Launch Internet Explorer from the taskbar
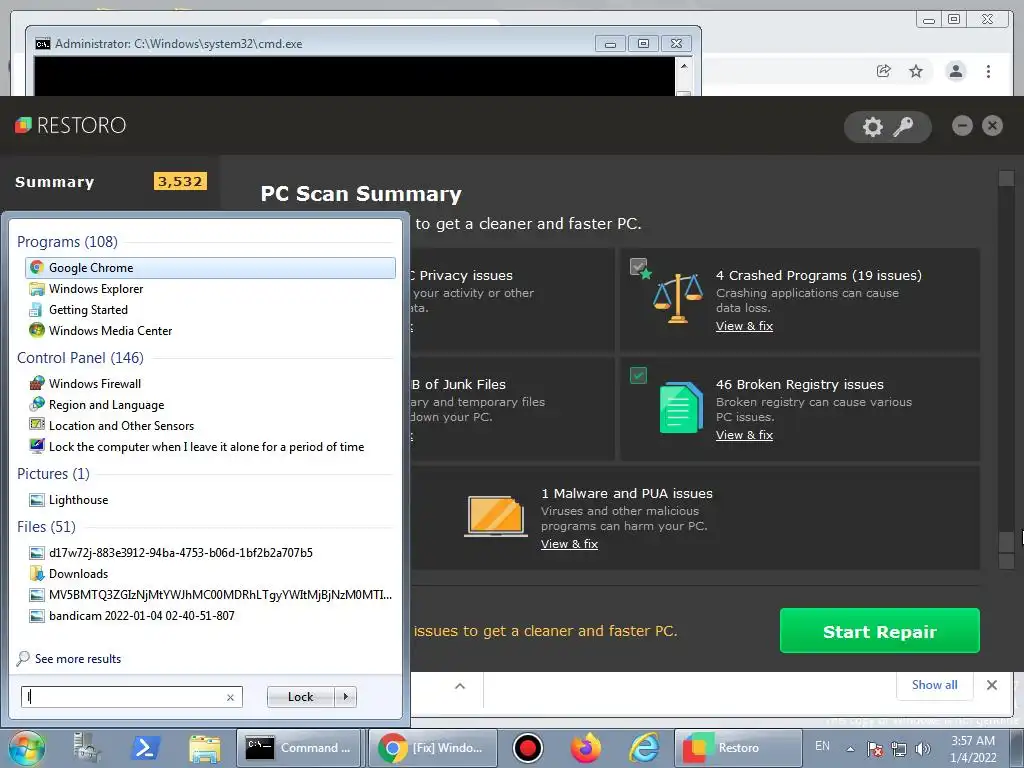 (x=644, y=748)
